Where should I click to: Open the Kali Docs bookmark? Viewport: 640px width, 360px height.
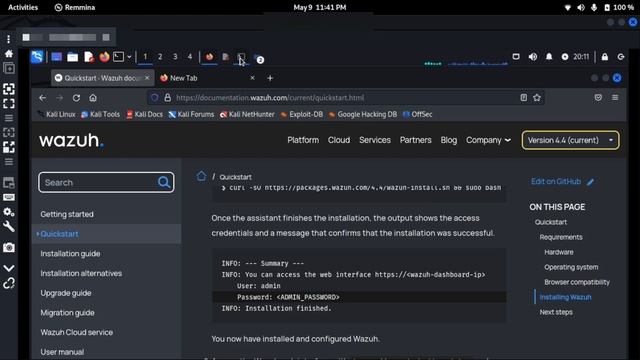click(x=144, y=114)
